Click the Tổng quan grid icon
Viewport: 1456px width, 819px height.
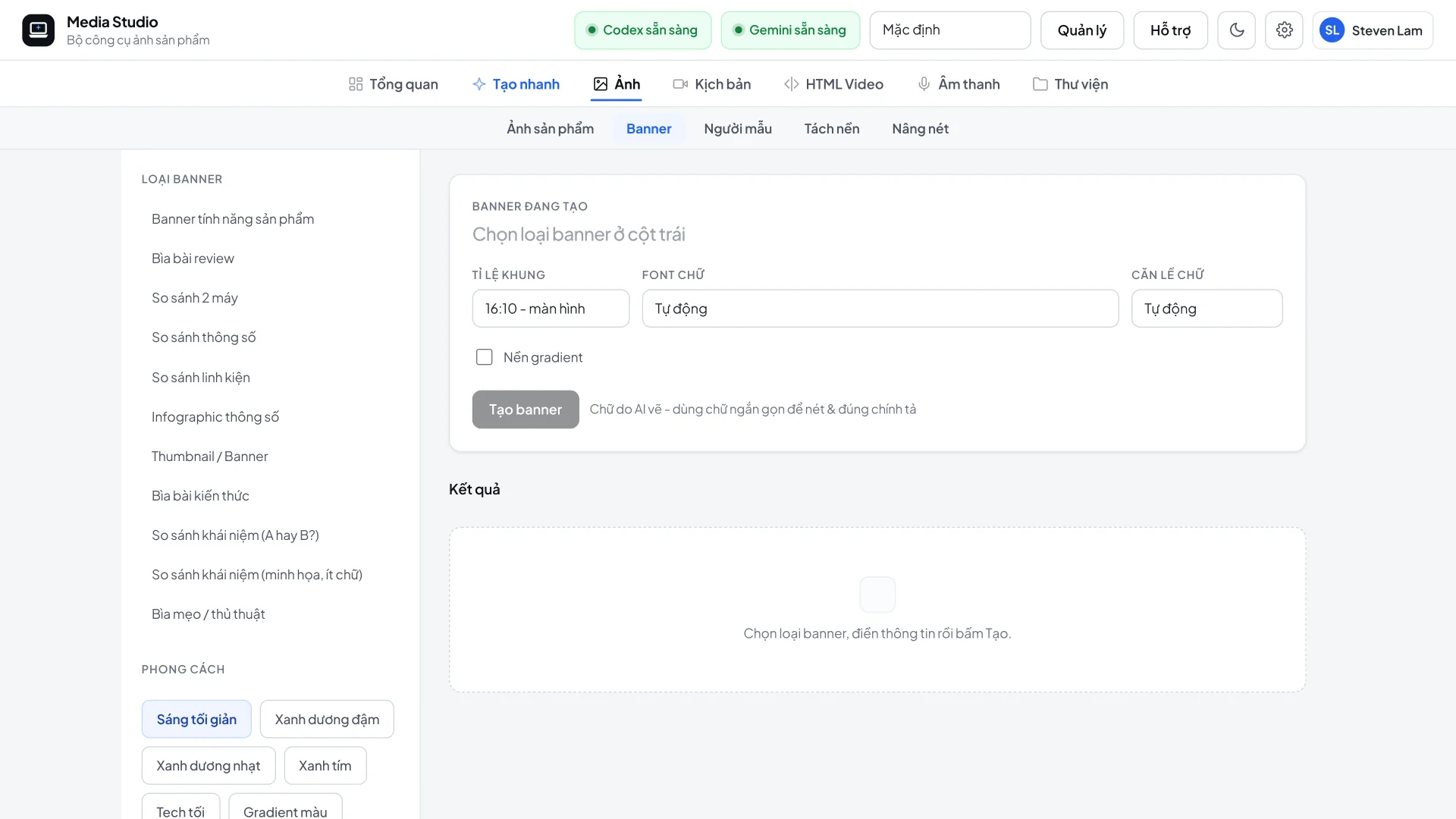pyautogui.click(x=356, y=84)
